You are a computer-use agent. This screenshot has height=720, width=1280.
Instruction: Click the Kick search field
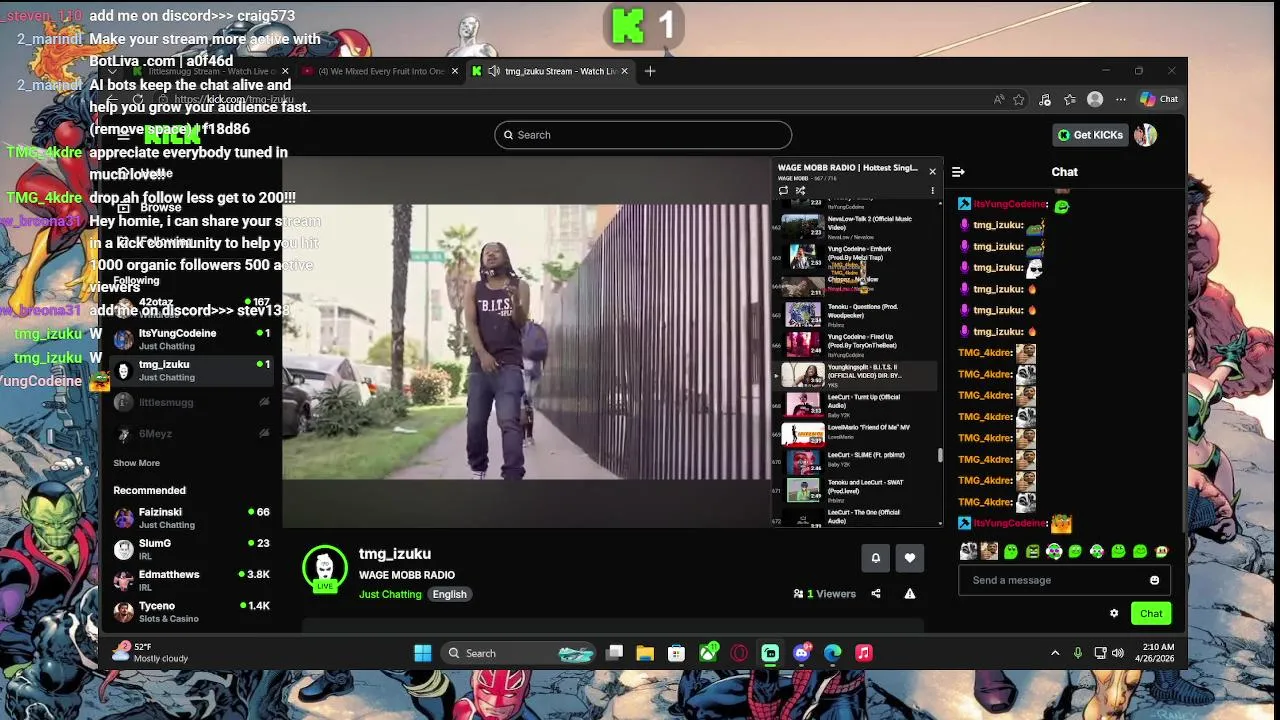pyautogui.click(x=643, y=135)
